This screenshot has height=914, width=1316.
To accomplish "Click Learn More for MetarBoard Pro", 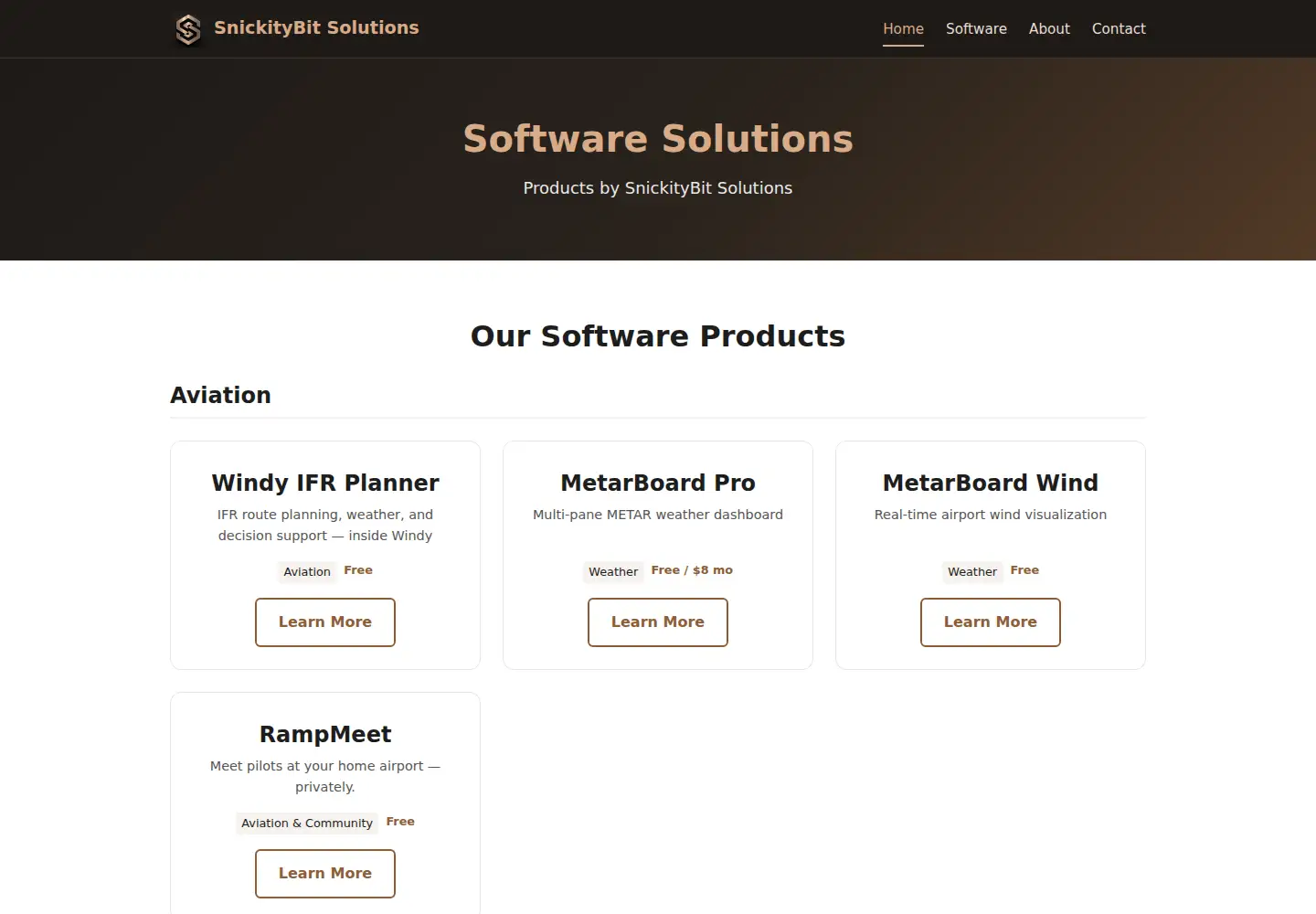I will (658, 622).
